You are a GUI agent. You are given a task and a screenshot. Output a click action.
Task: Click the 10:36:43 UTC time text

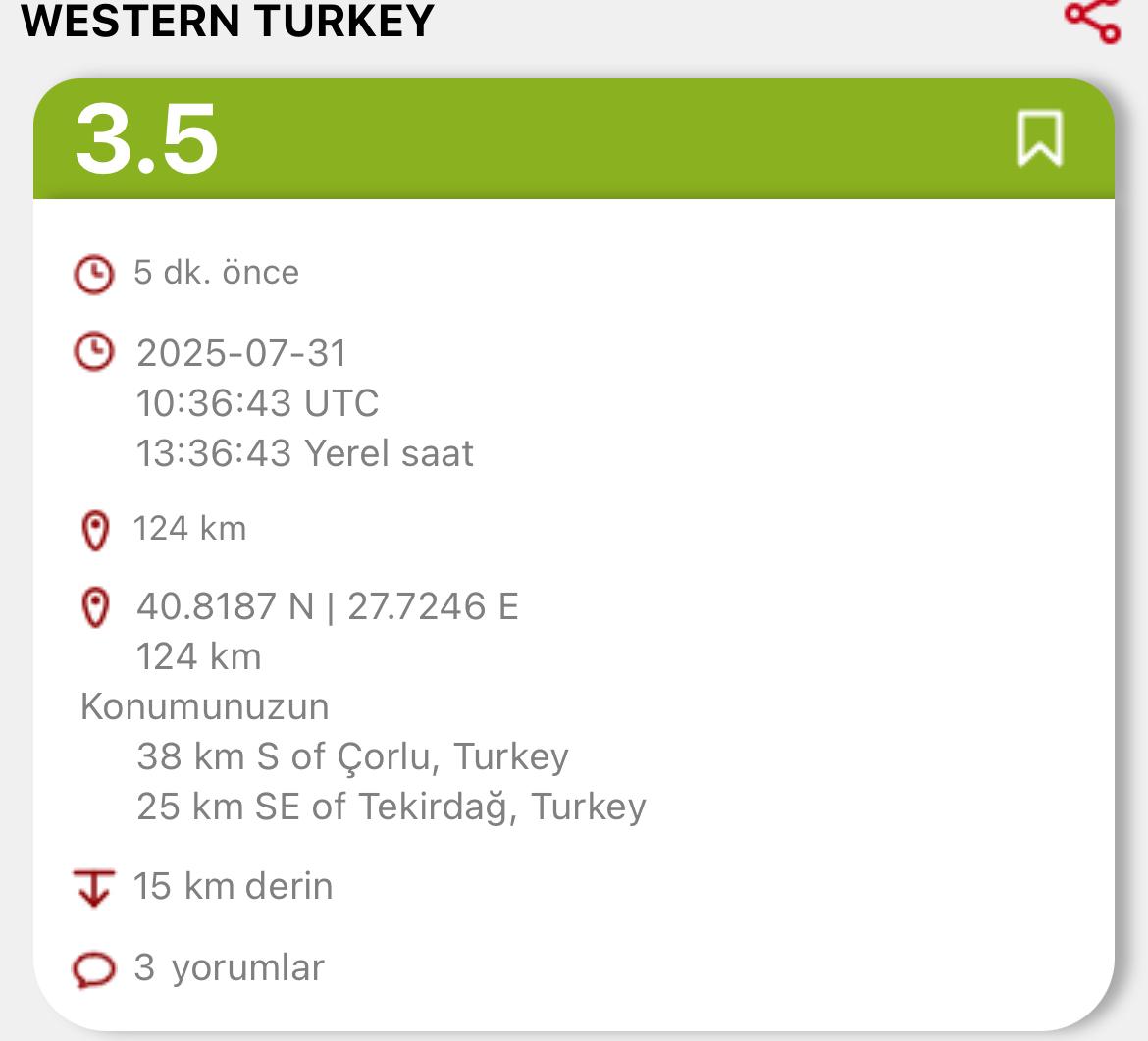[258, 402]
